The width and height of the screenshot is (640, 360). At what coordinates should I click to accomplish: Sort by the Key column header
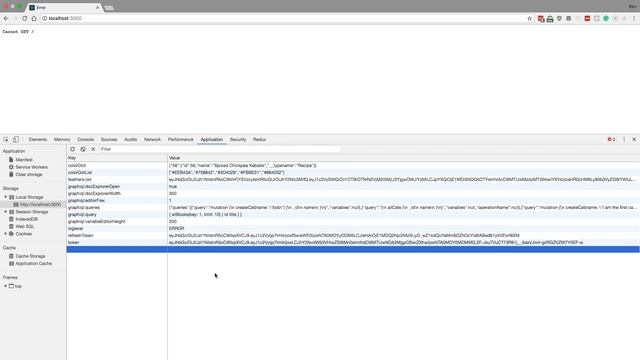pyautogui.click(x=117, y=158)
